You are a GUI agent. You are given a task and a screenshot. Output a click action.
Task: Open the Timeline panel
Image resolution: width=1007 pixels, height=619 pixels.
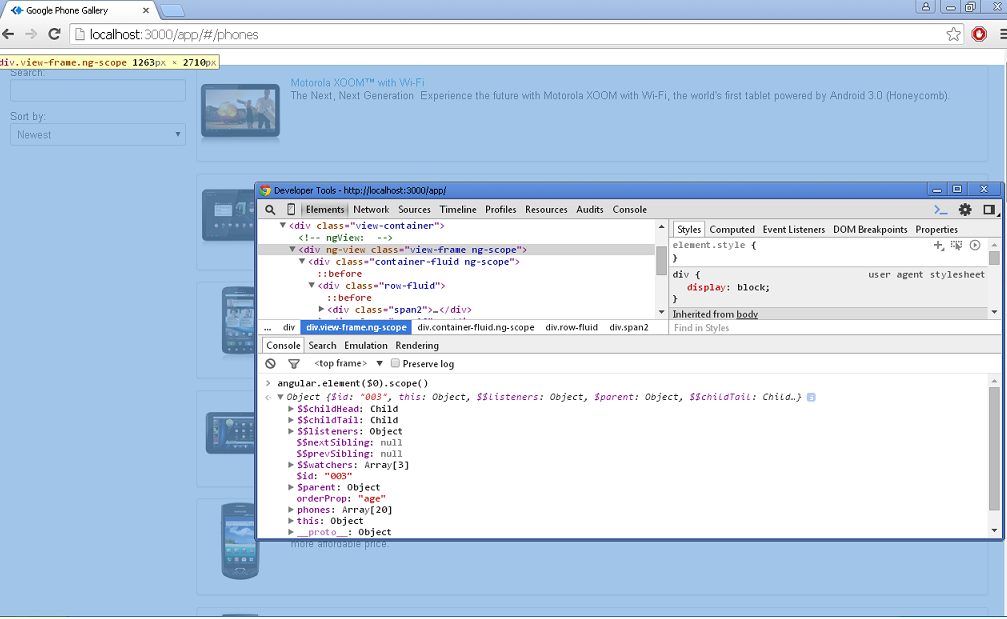point(458,209)
